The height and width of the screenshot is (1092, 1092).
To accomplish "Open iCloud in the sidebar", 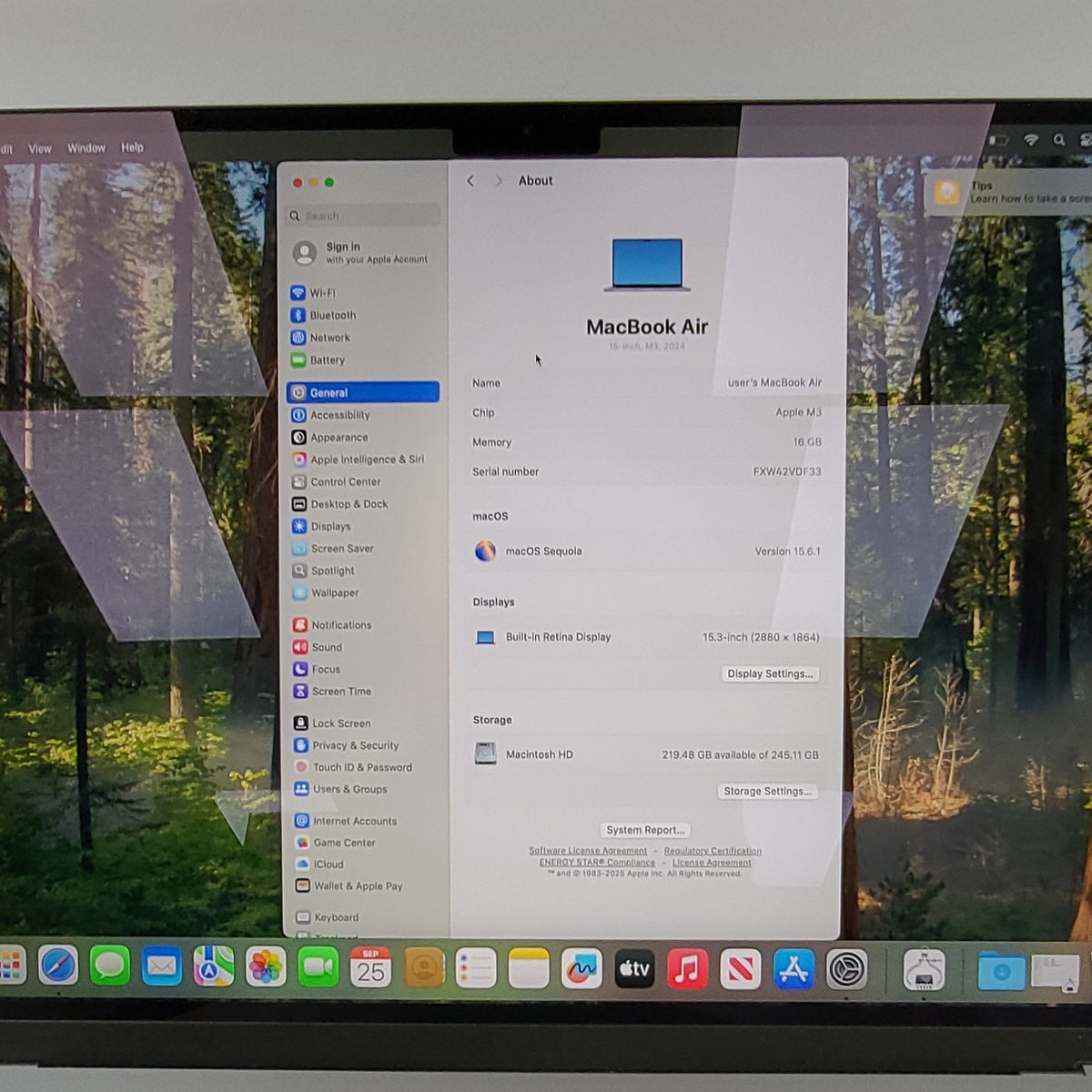I will (319, 864).
